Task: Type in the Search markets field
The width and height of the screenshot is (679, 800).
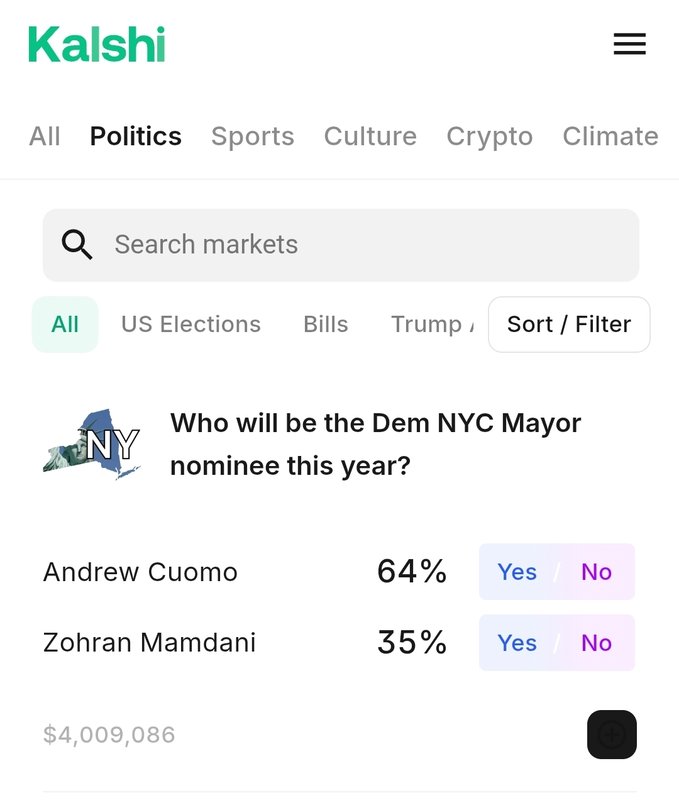Action: [x=360, y=244]
